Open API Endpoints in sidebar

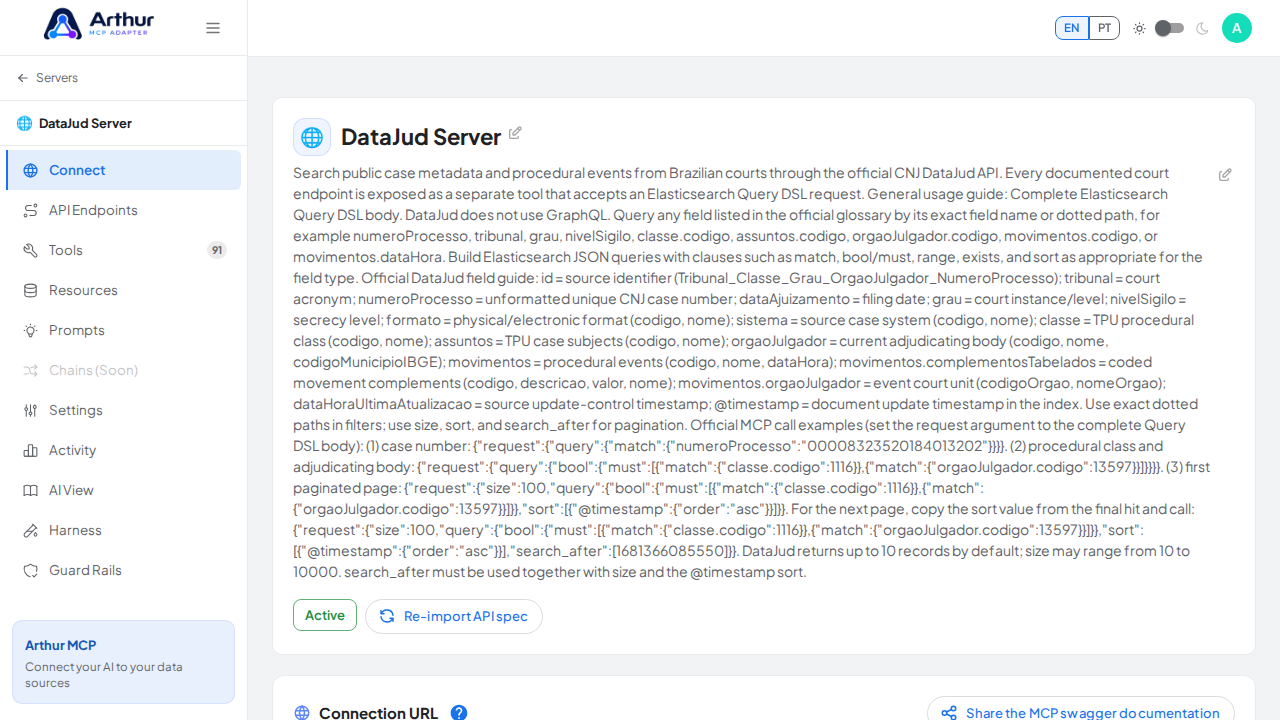(123, 210)
